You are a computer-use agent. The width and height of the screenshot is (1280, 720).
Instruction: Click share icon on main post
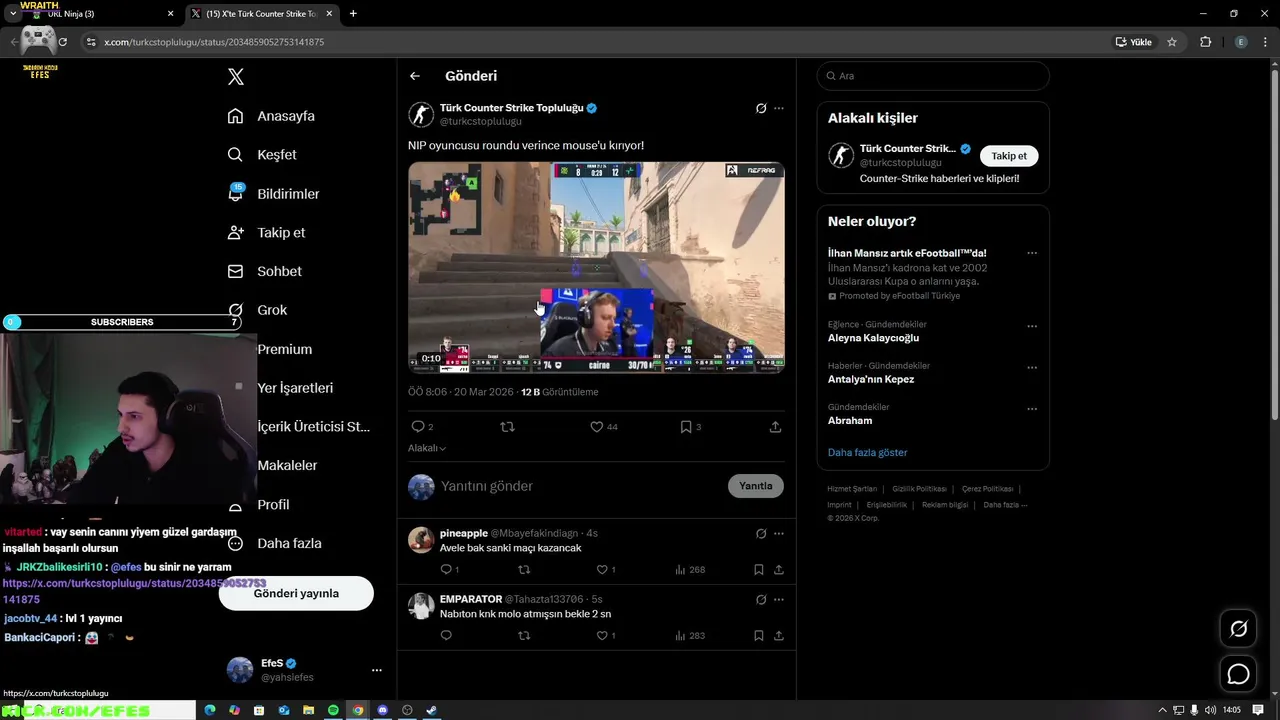coord(775,427)
